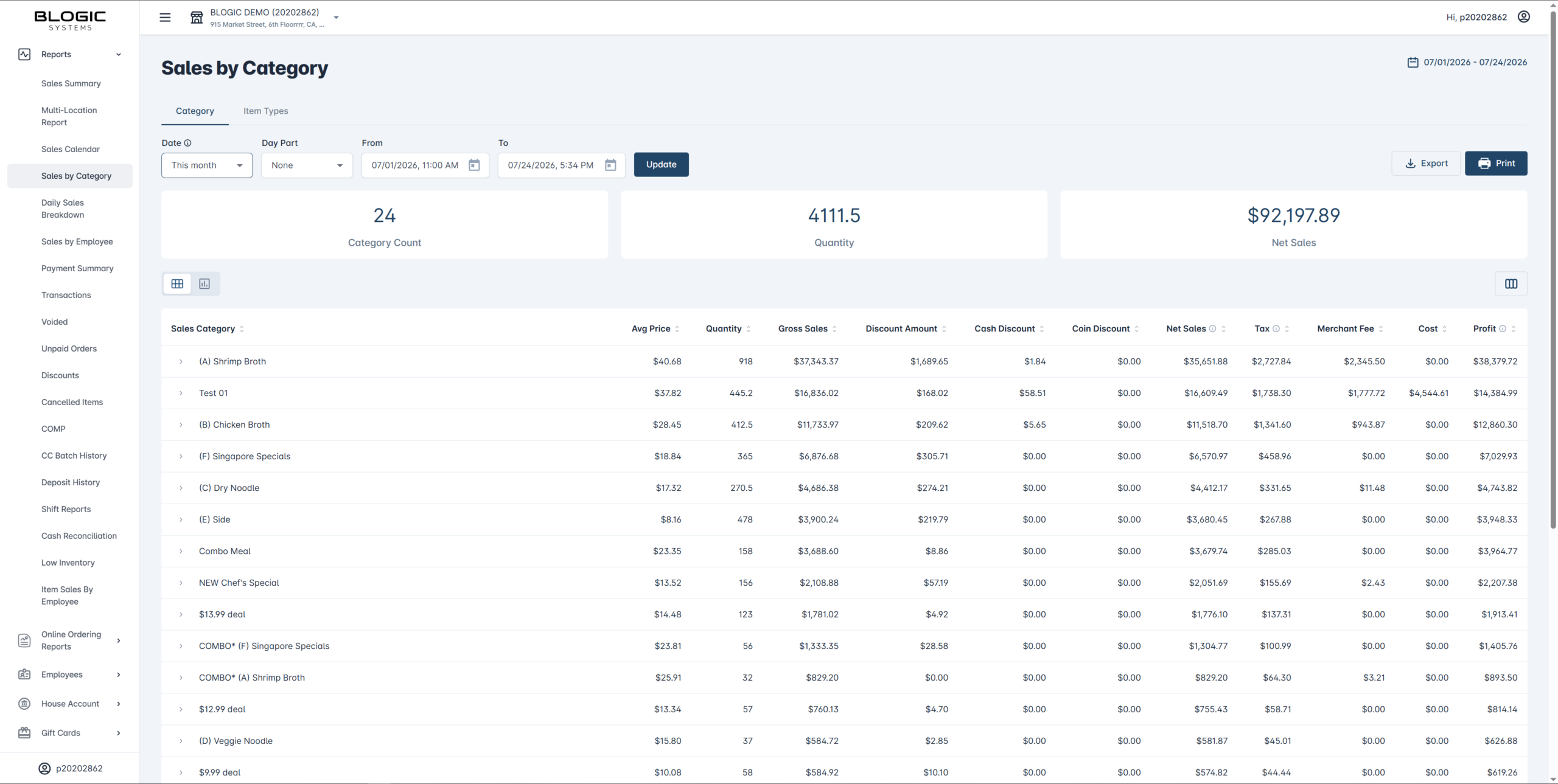Viewport: 1558px width, 784px height.
Task: Open Multi-Location Report
Action: [69, 116]
